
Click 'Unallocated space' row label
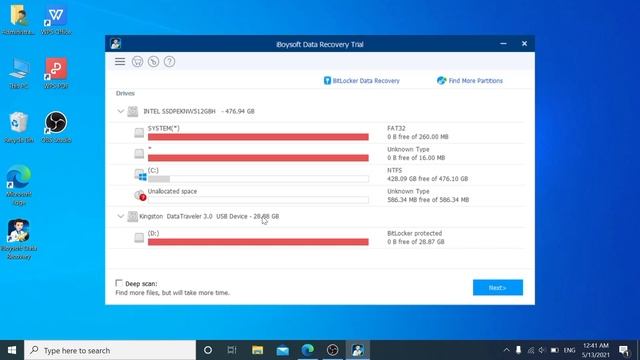172,191
